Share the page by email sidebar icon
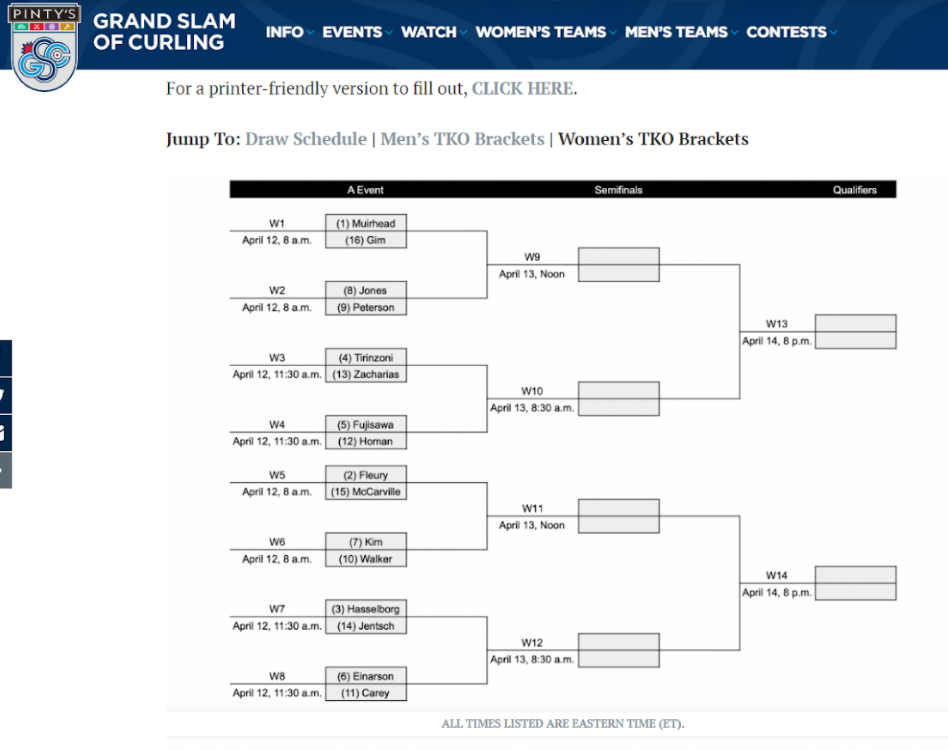 pos(5,432)
